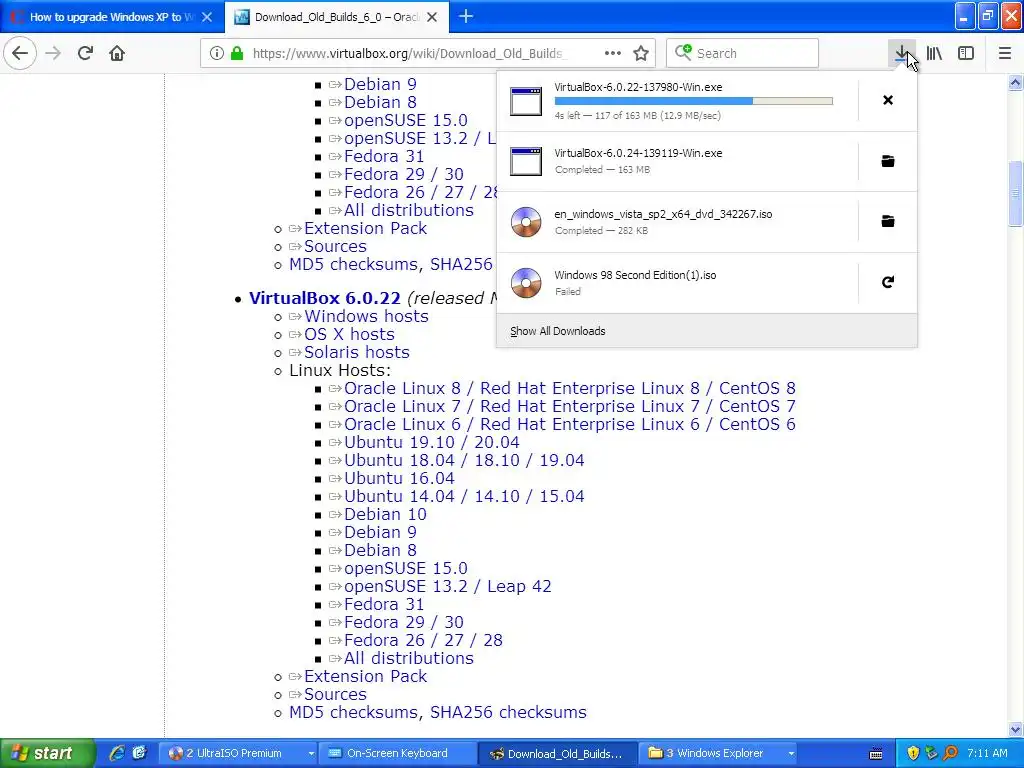Open the UltraISO Premium taskbar group
1024x768 pixels.
coord(238,753)
